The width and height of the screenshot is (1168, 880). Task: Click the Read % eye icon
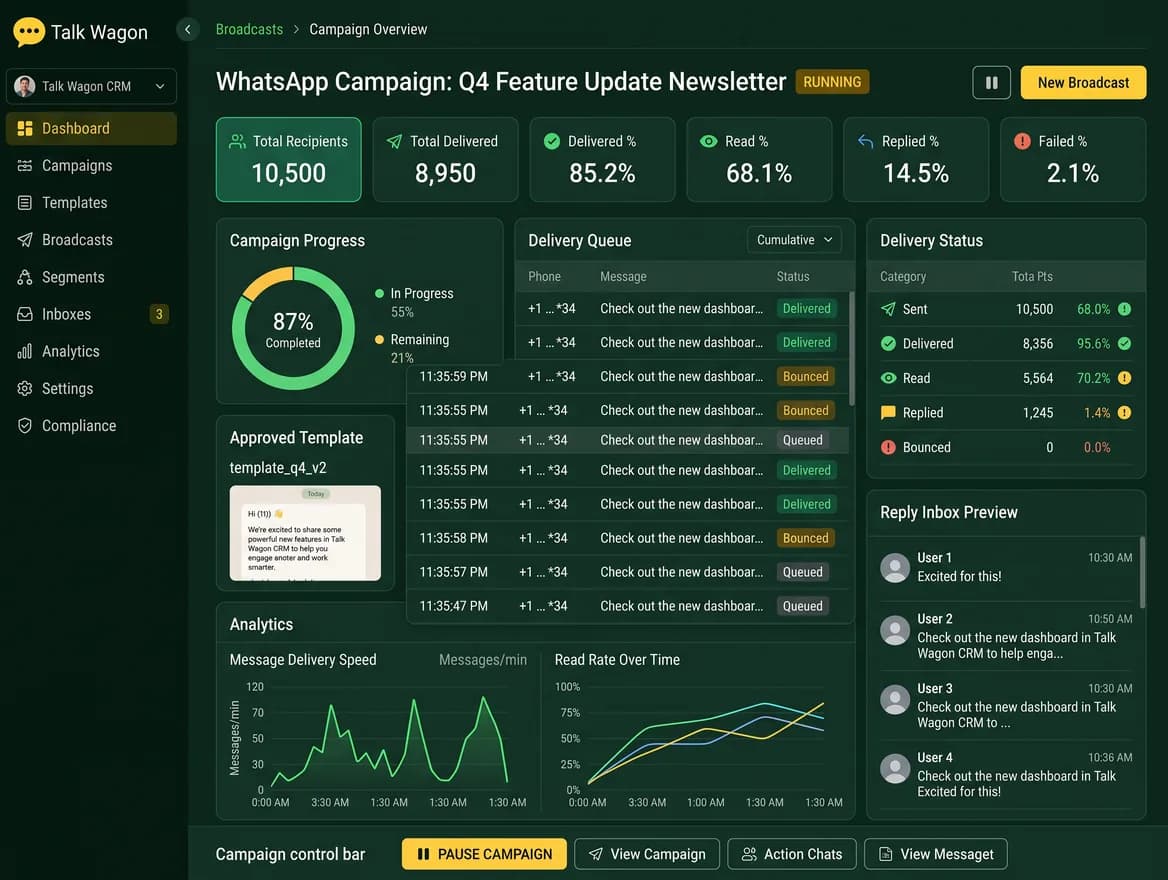coord(708,142)
